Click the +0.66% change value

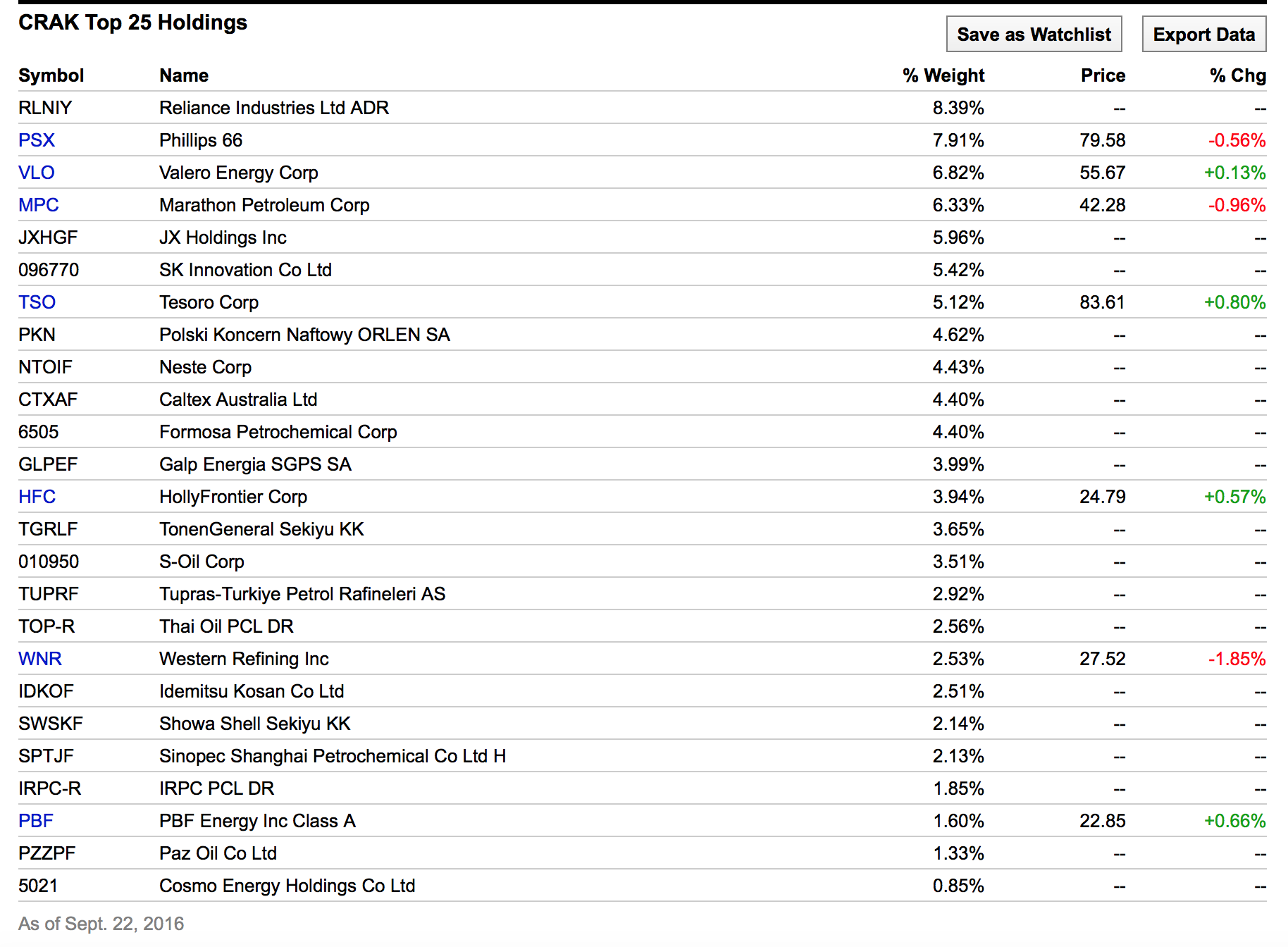1235,821
